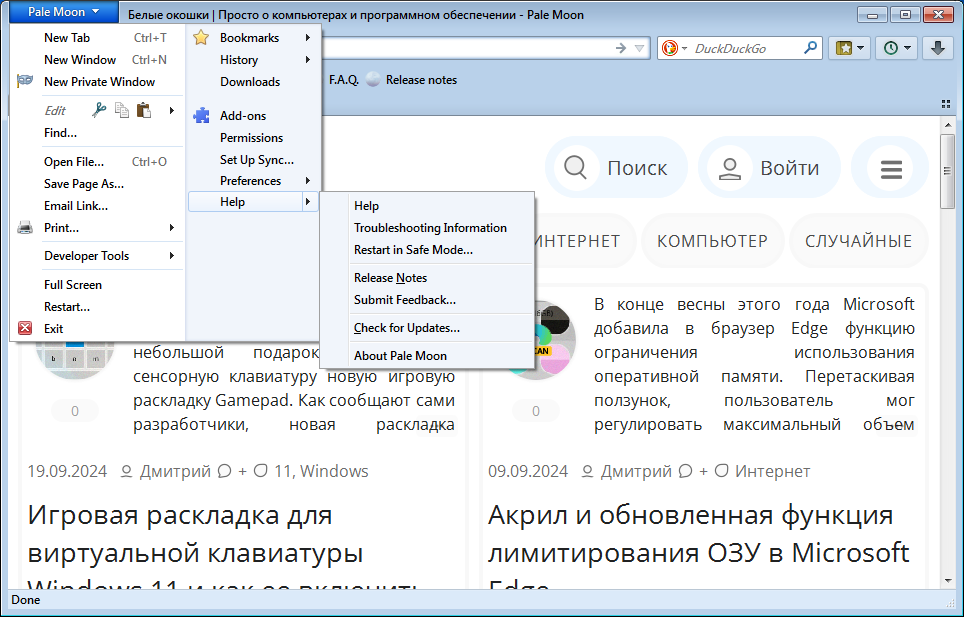Click the F.A.Q. bookmark link
The height and width of the screenshot is (617, 964).
(344, 80)
